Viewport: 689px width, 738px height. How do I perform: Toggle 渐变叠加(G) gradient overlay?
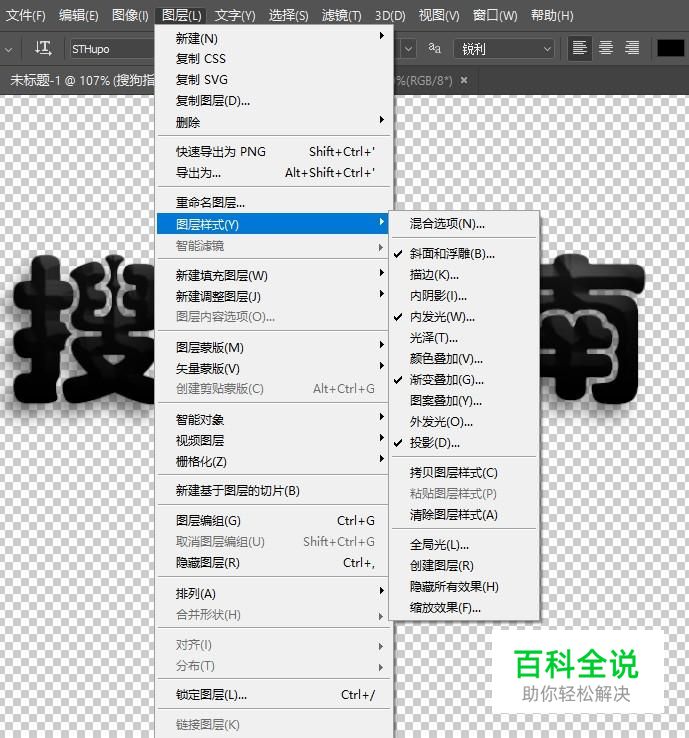464,380
